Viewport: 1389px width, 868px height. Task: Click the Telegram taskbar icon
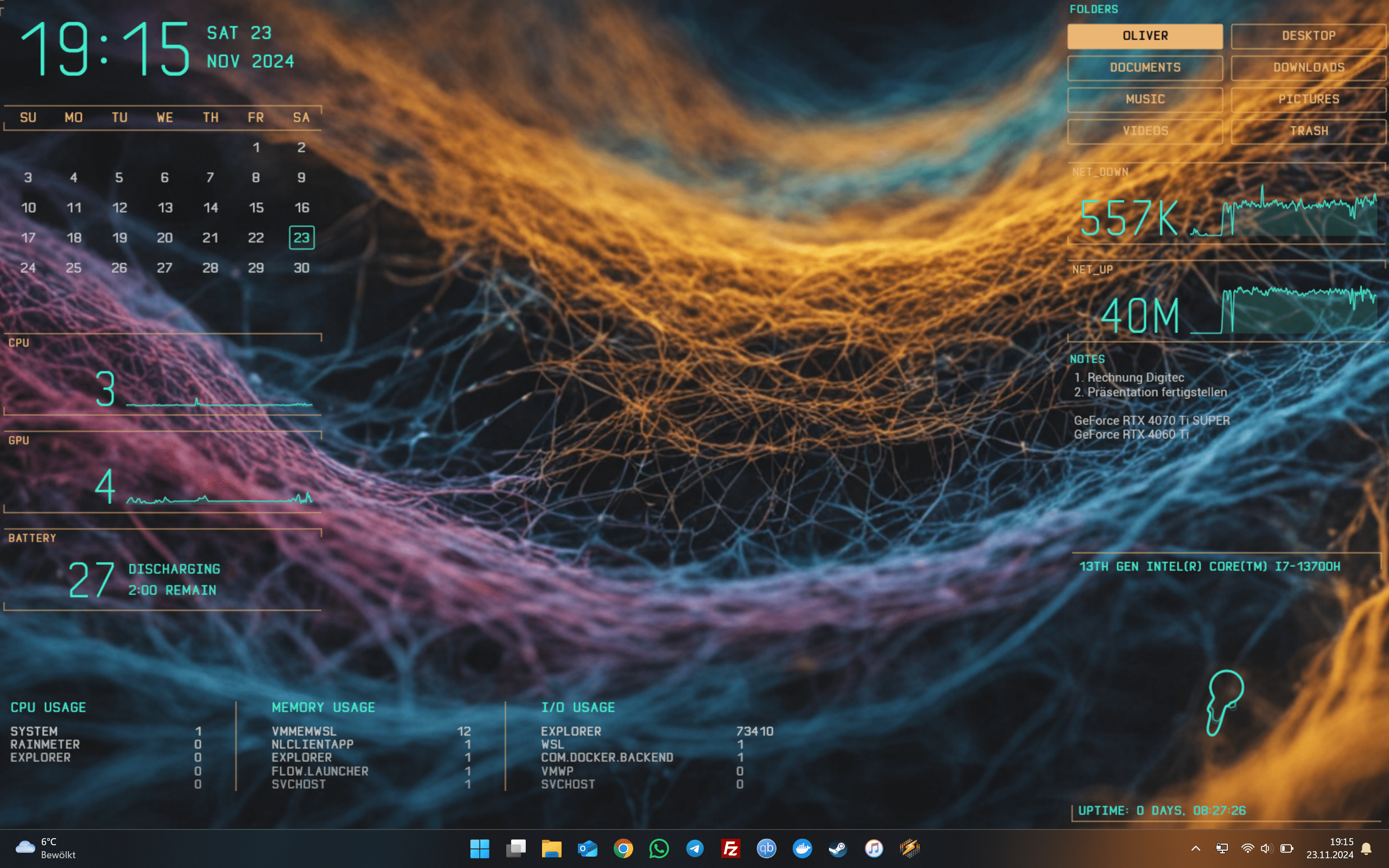[x=694, y=848]
